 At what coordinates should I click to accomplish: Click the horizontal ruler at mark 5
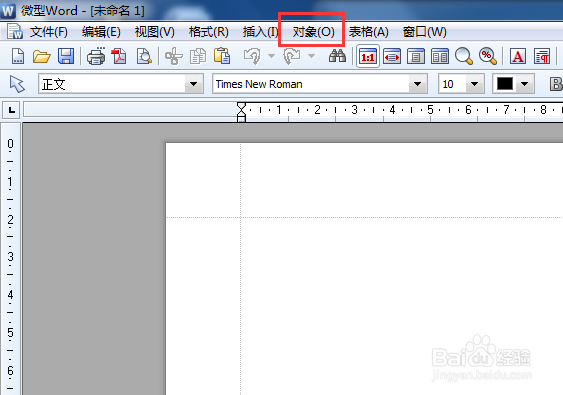click(x=430, y=110)
